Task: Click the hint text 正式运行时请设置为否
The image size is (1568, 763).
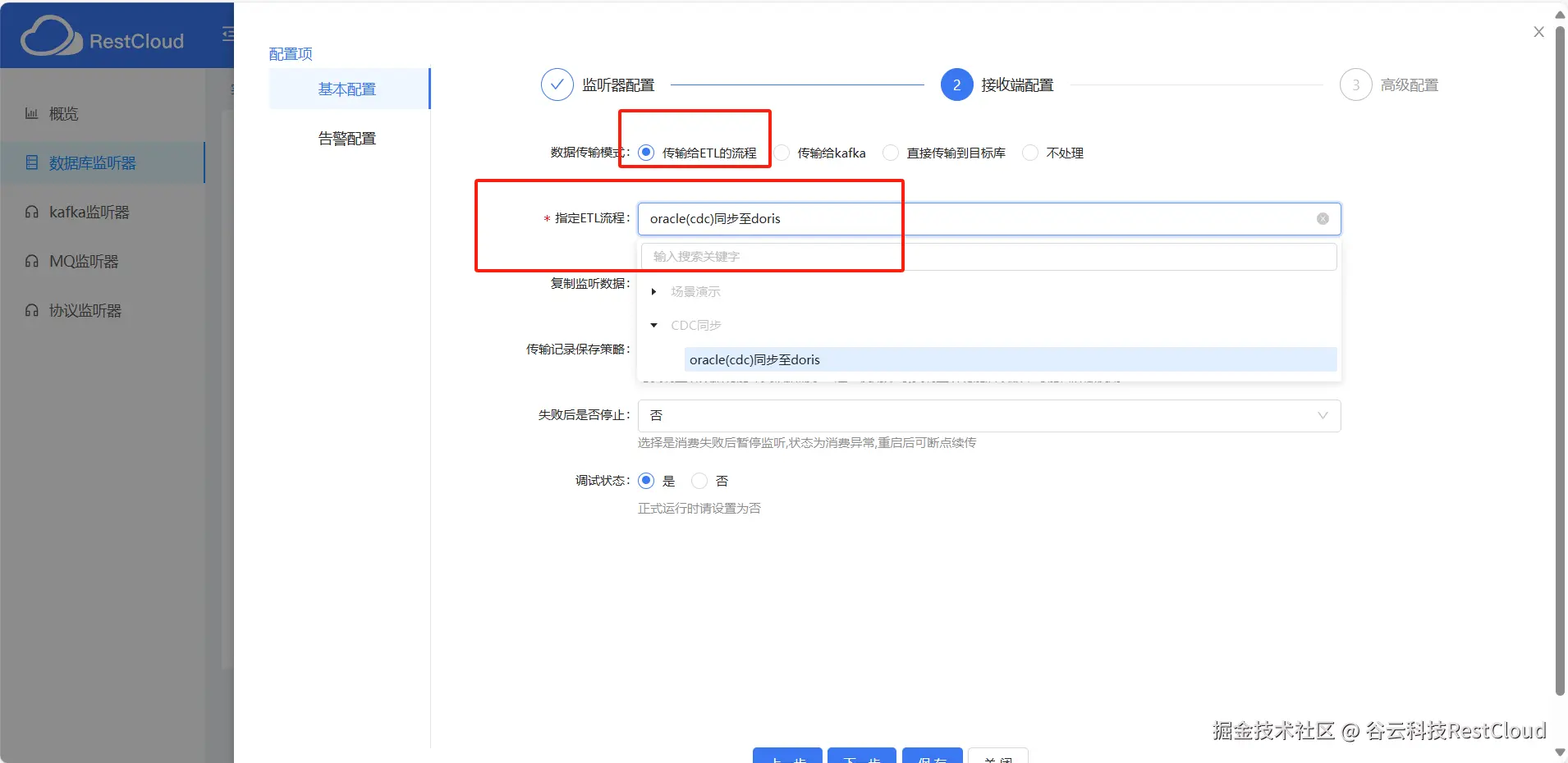Action: [699, 509]
